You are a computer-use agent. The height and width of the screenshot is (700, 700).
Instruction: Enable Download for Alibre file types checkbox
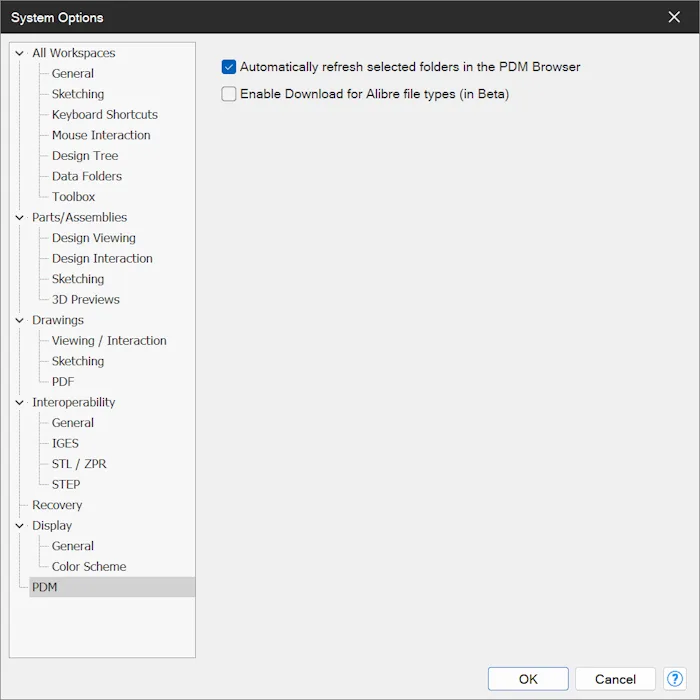pyautogui.click(x=229, y=94)
